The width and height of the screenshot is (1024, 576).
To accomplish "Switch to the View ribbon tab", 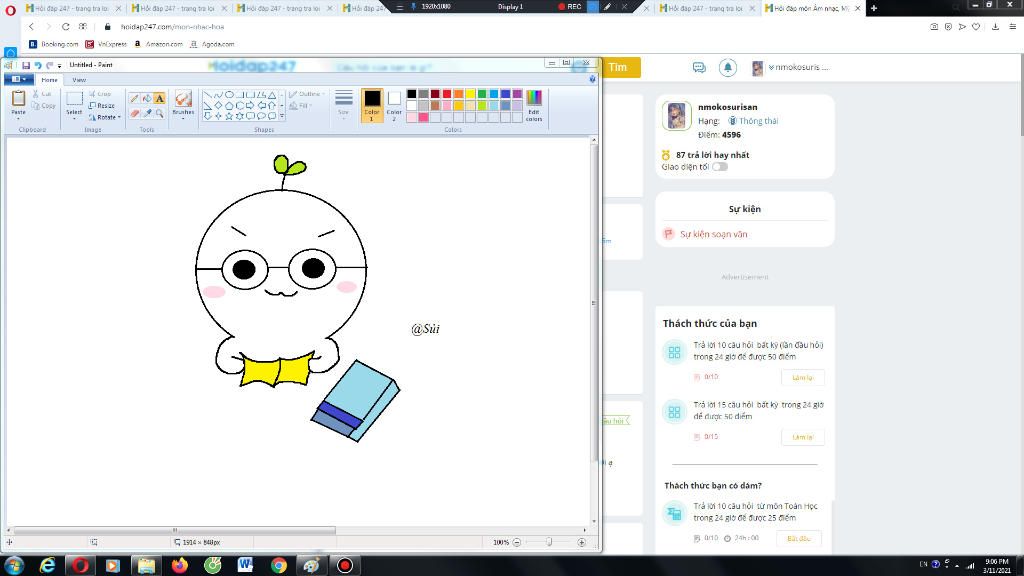I will 79,80.
